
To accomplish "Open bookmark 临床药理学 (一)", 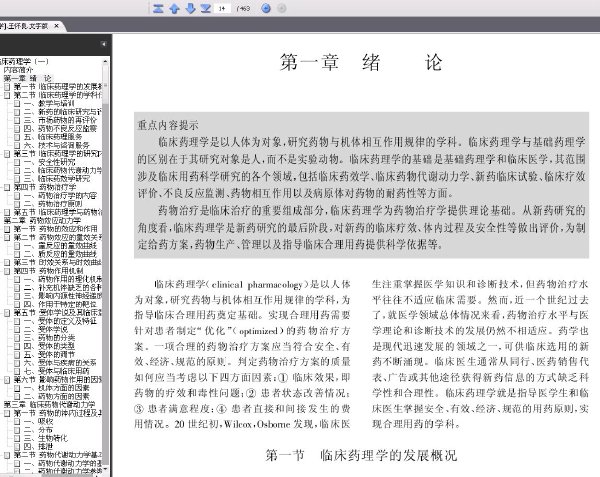I will (24, 61).
